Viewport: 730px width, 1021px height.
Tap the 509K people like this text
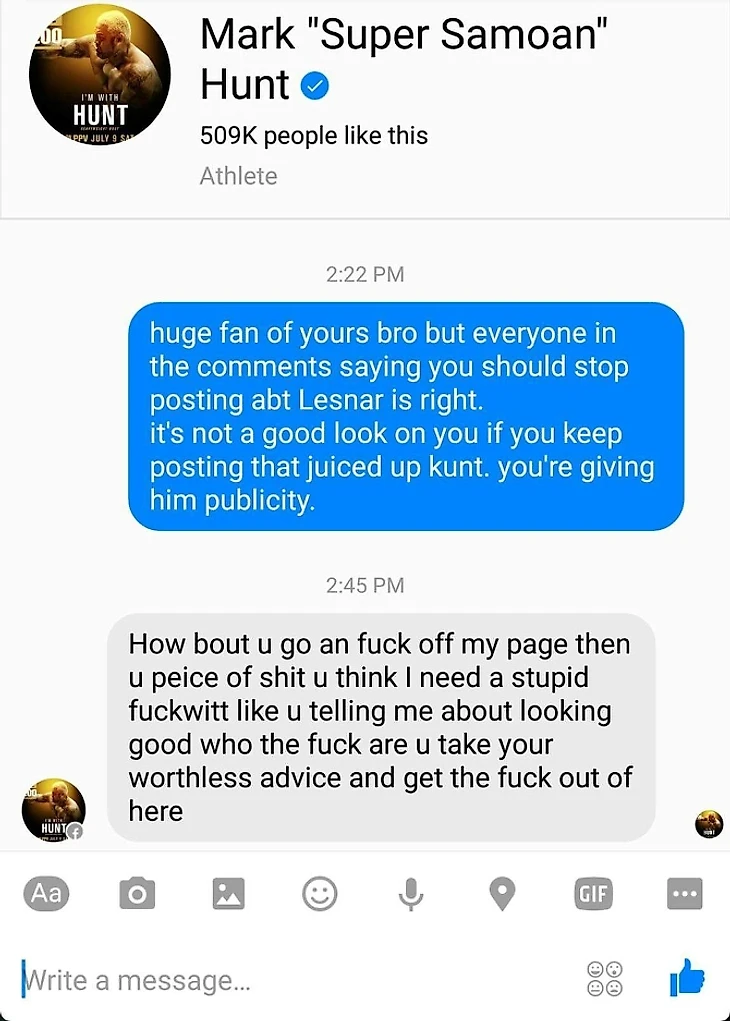pyautogui.click(x=314, y=135)
